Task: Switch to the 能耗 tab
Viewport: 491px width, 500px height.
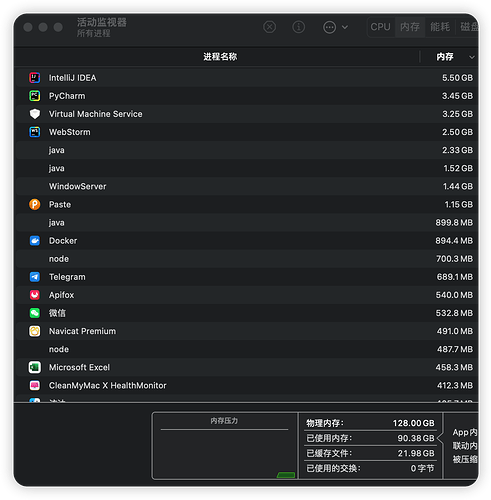Action: tap(440, 27)
